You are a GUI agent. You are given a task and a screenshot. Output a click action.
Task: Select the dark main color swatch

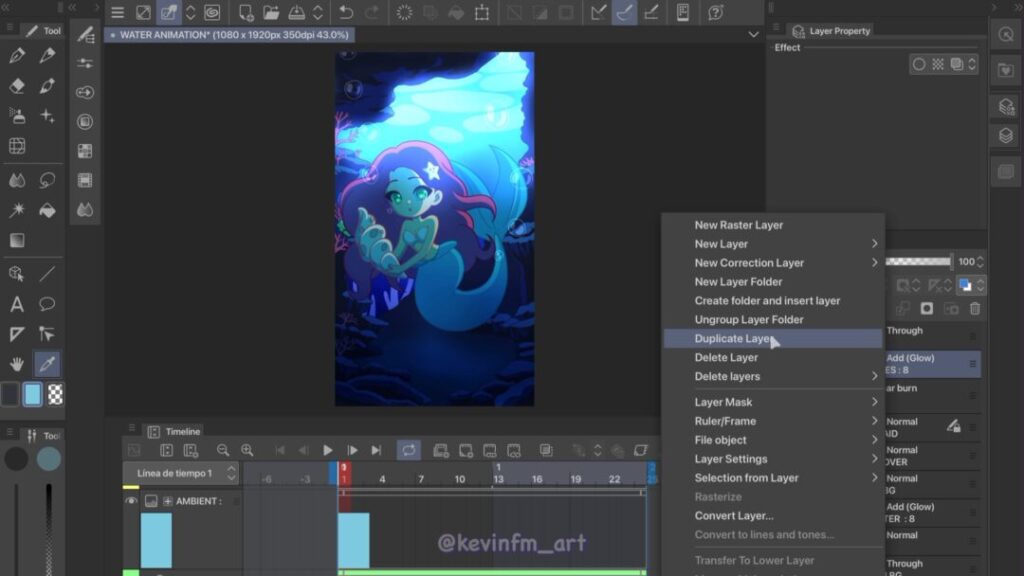[x=9, y=394]
